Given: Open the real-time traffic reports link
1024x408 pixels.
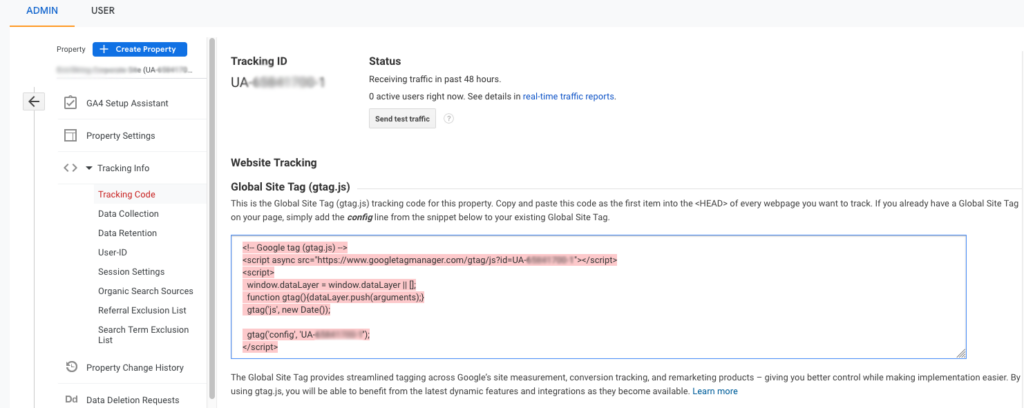Looking at the screenshot, I should tap(569, 96).
